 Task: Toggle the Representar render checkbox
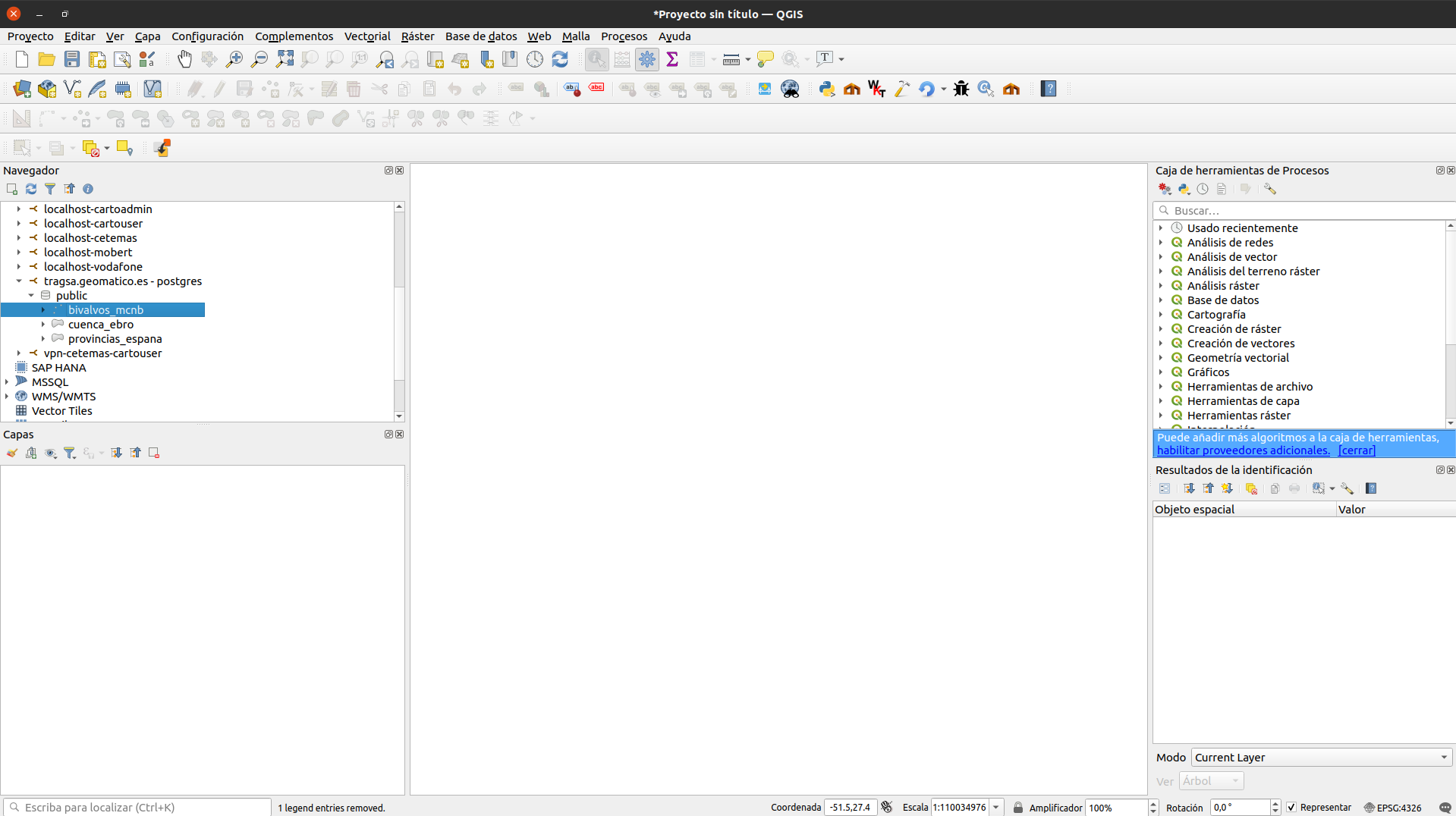[1291, 808]
